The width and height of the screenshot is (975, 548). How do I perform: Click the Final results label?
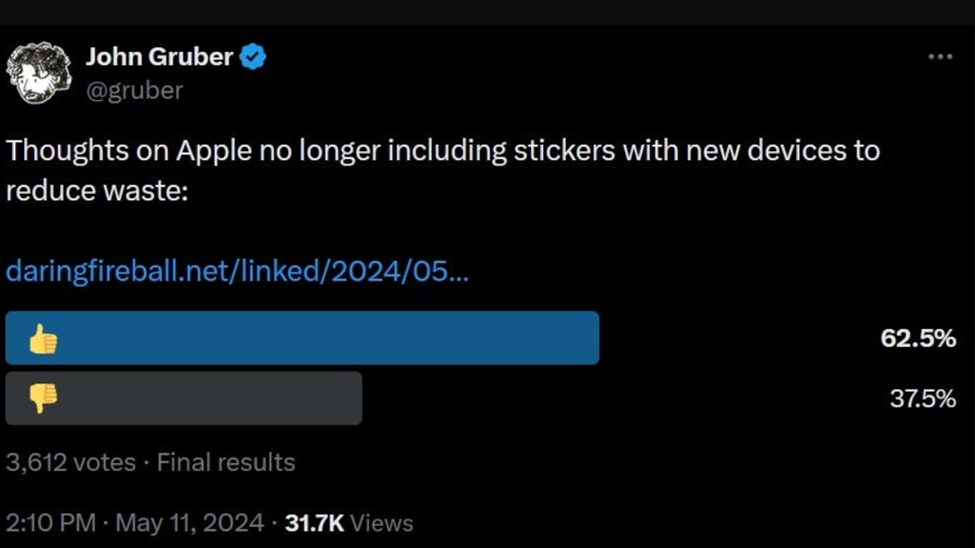[226, 463]
